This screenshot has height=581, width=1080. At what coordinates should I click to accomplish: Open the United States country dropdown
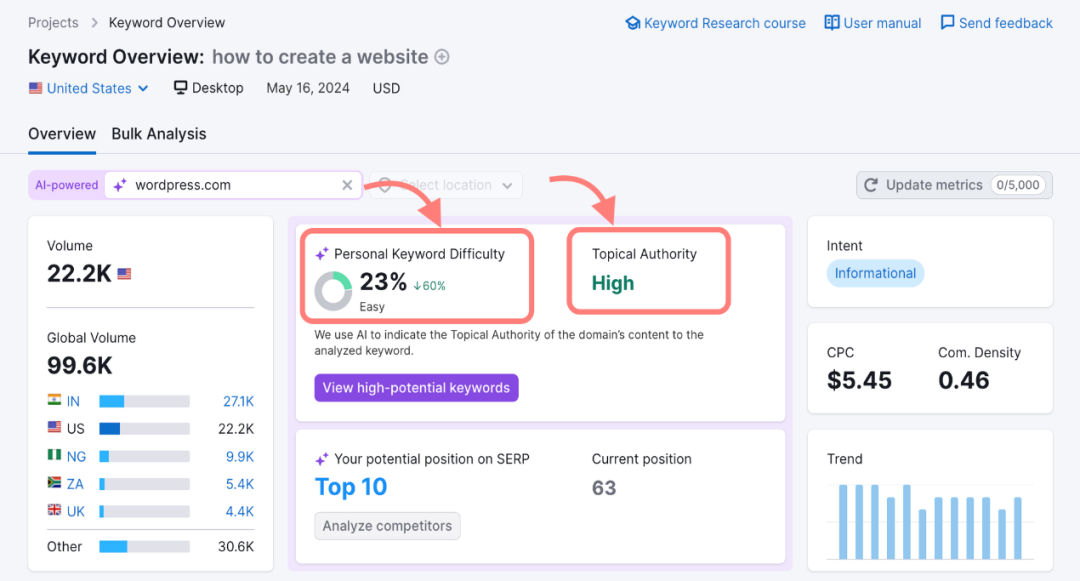point(89,88)
